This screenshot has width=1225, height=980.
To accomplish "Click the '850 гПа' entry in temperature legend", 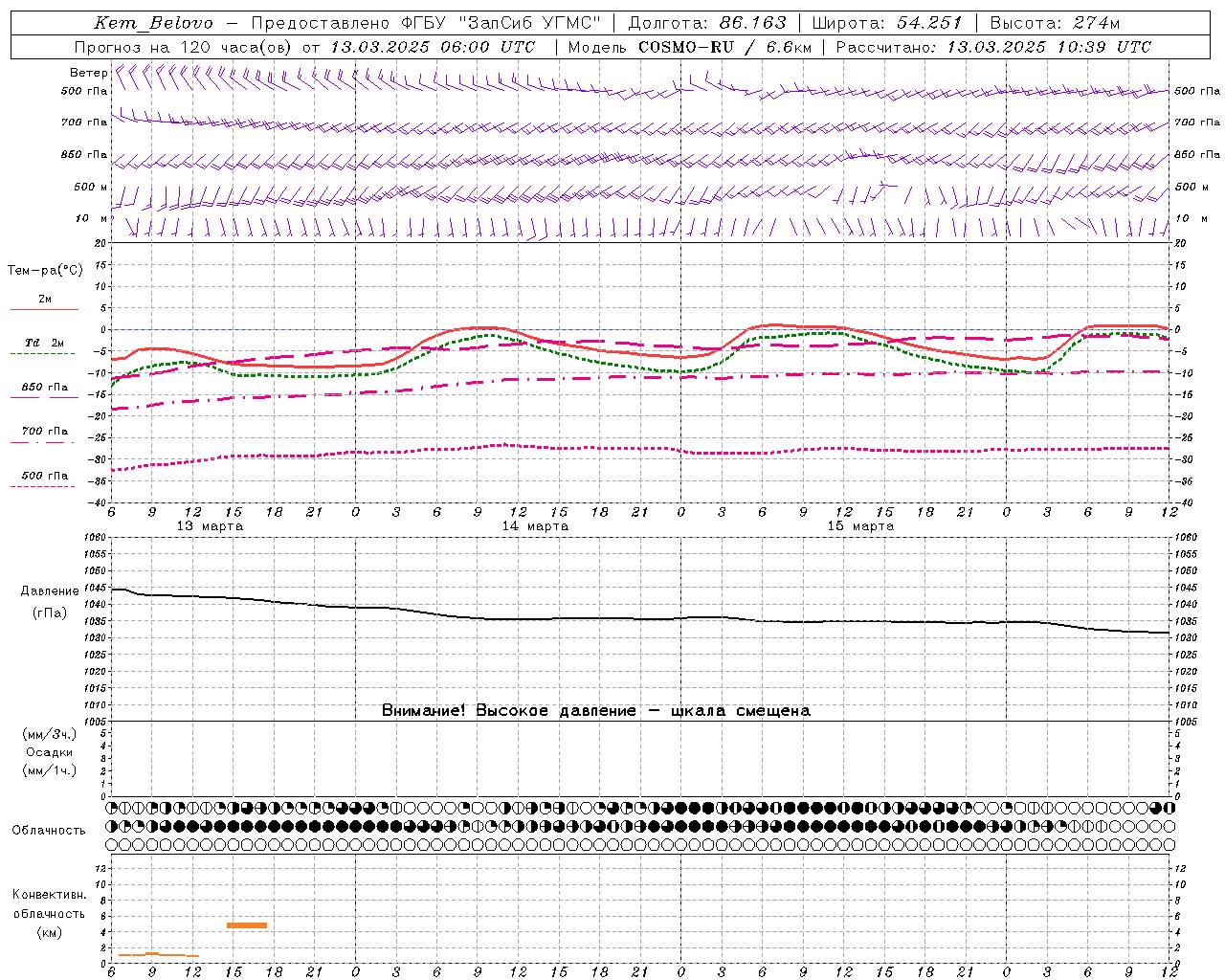I will [x=44, y=388].
